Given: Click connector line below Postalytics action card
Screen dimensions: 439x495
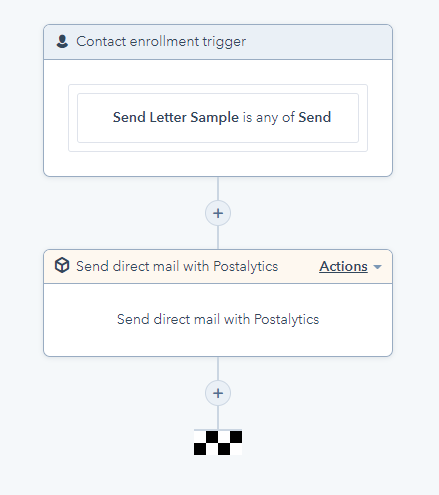Looking at the screenshot, I should [x=218, y=369].
